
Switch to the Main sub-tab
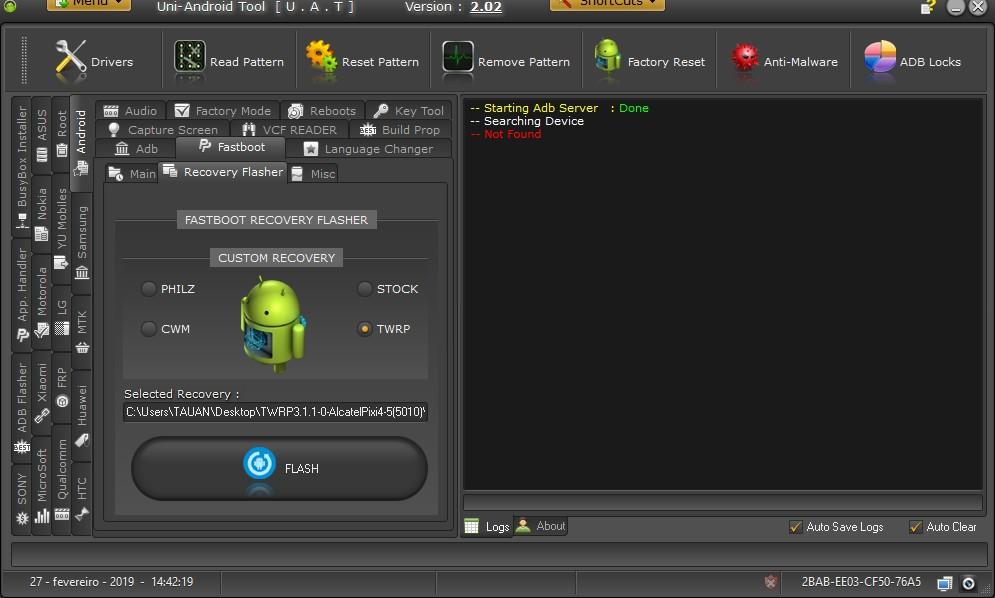tap(132, 173)
